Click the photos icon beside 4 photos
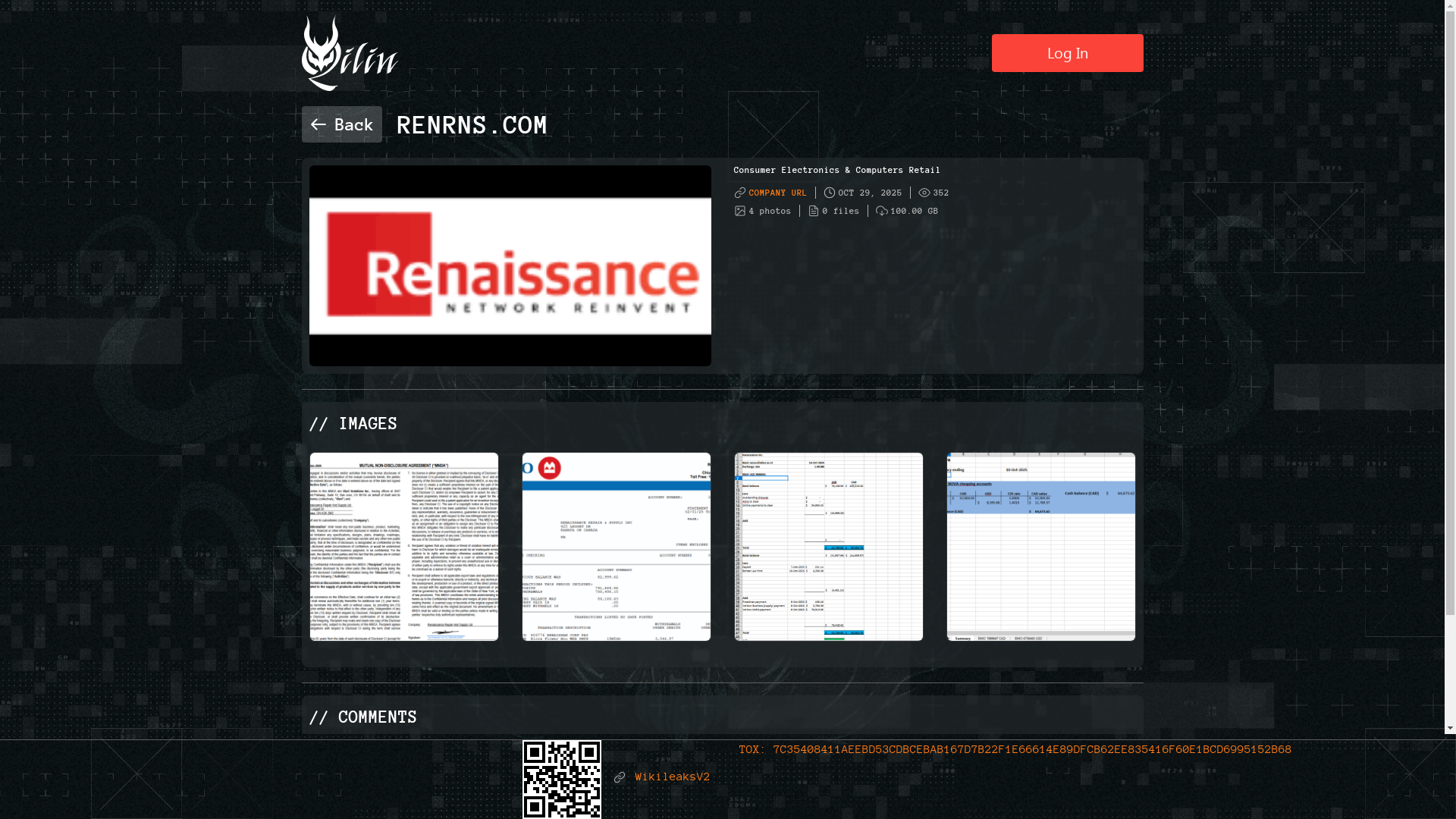The image size is (1456, 819). 740,211
